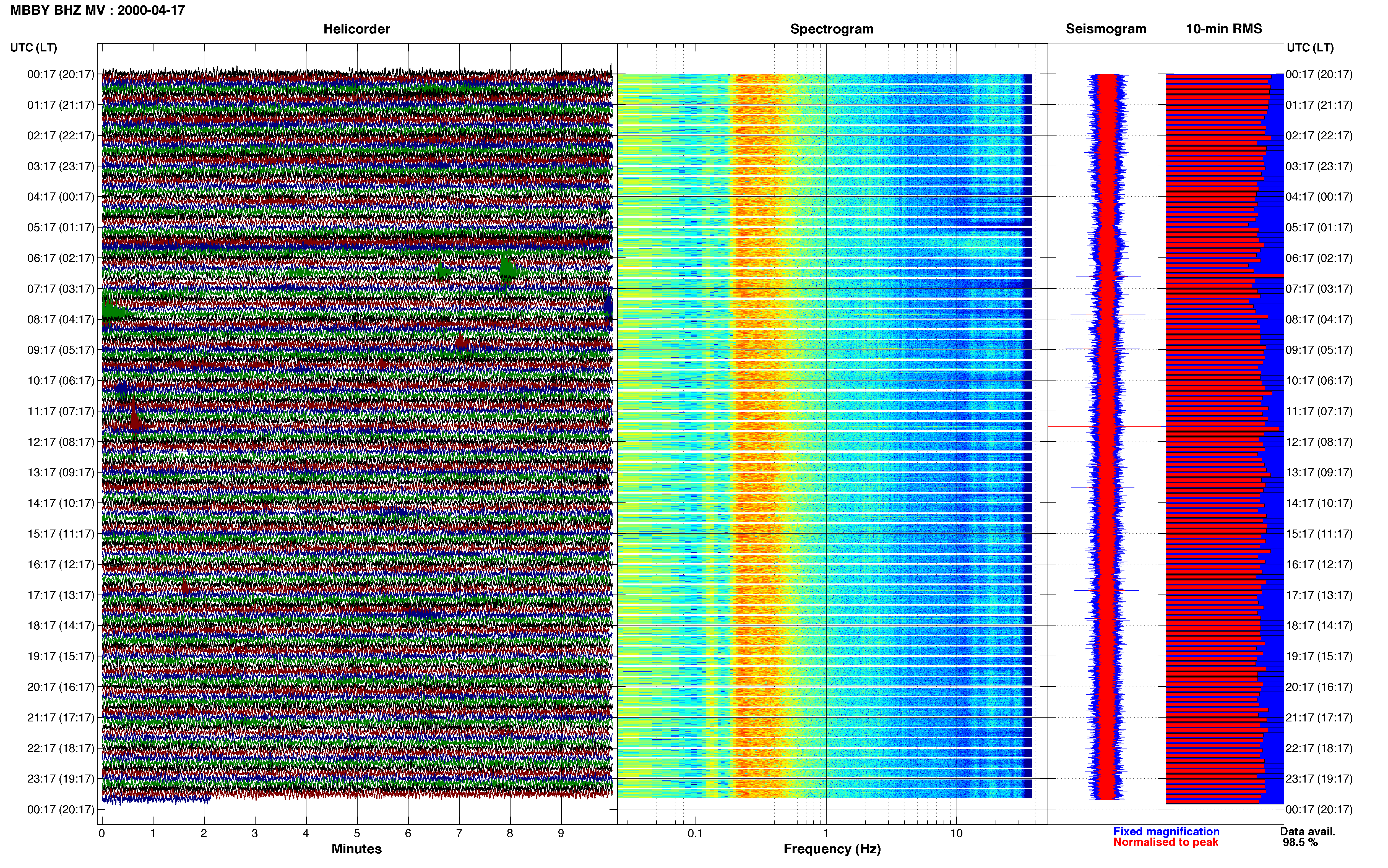Click 04:17 (00:17) on the left time axis

(x=61, y=197)
